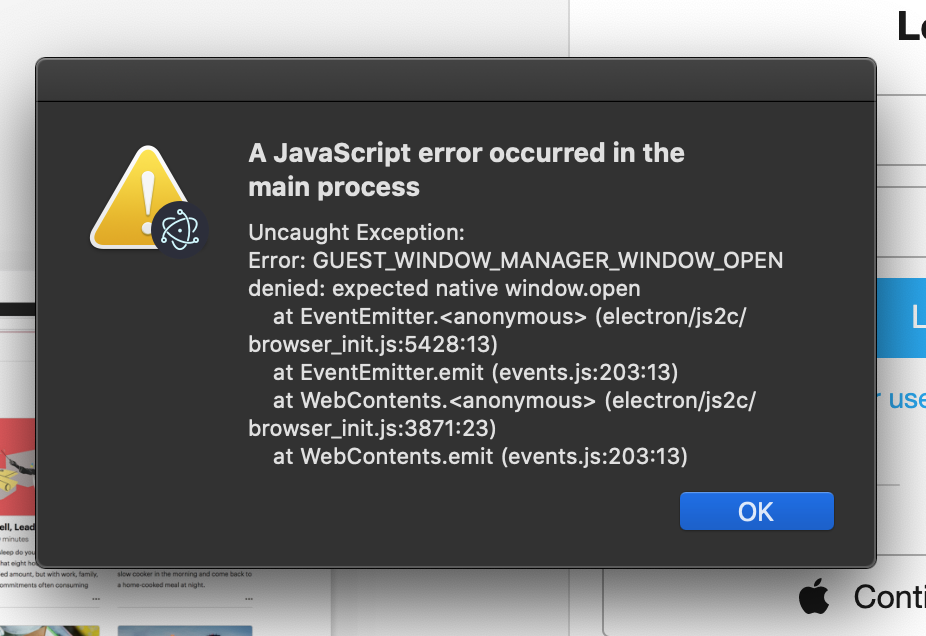The width and height of the screenshot is (926, 636).
Task: Click the Electron logo badge
Action: 180,230
